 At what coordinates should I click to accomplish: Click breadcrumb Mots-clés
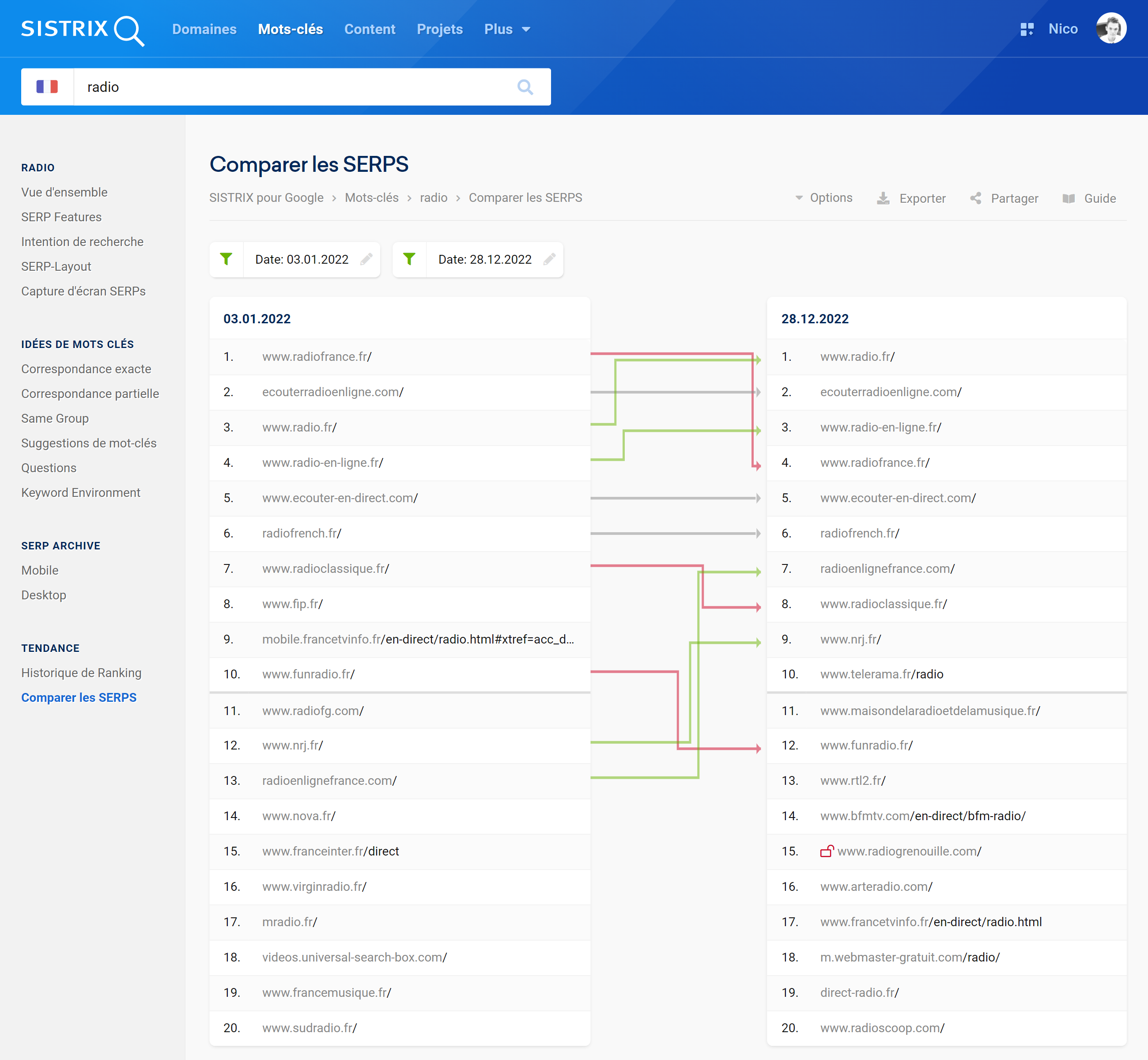tap(372, 197)
